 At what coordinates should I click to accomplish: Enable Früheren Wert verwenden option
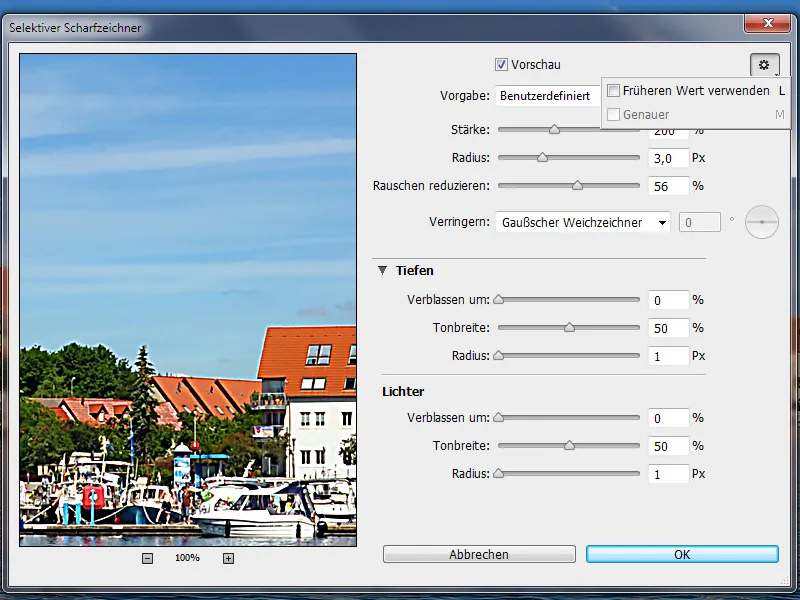tap(613, 91)
